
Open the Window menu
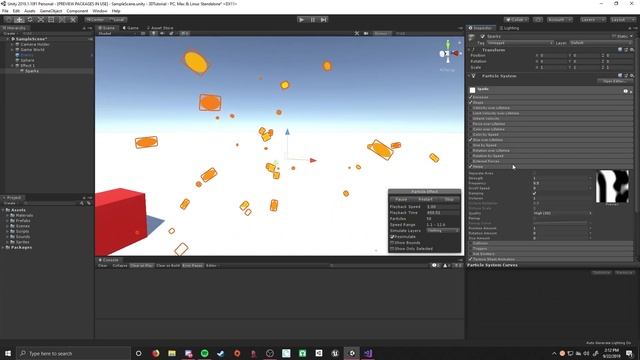100,11
